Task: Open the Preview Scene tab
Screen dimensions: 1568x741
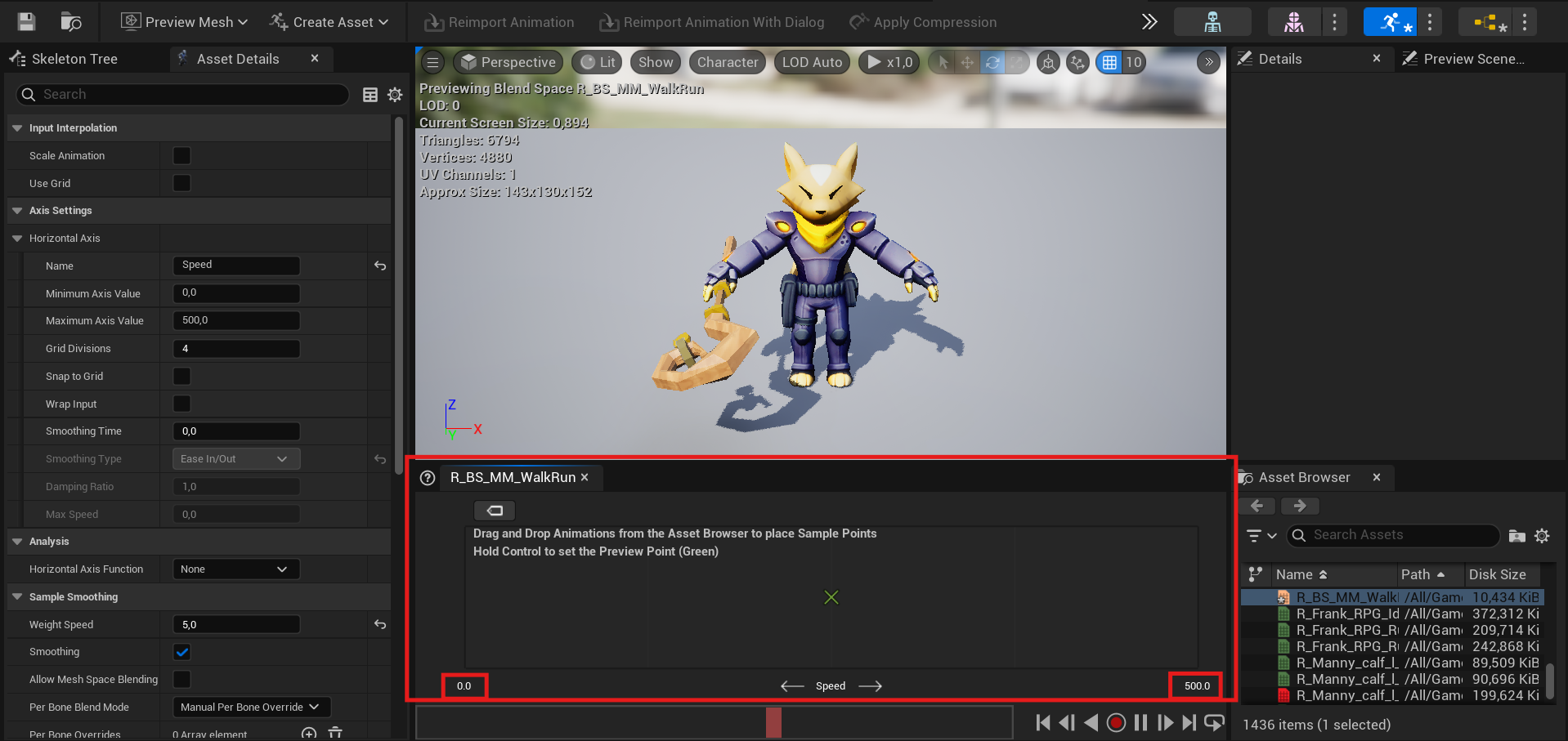Action: pos(1463,59)
